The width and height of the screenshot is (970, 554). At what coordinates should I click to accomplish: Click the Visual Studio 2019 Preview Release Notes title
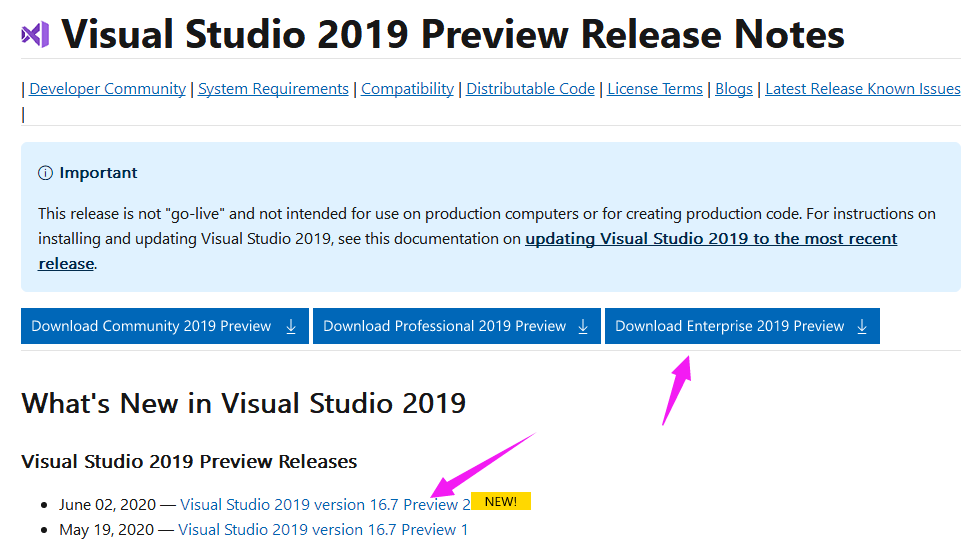[453, 34]
